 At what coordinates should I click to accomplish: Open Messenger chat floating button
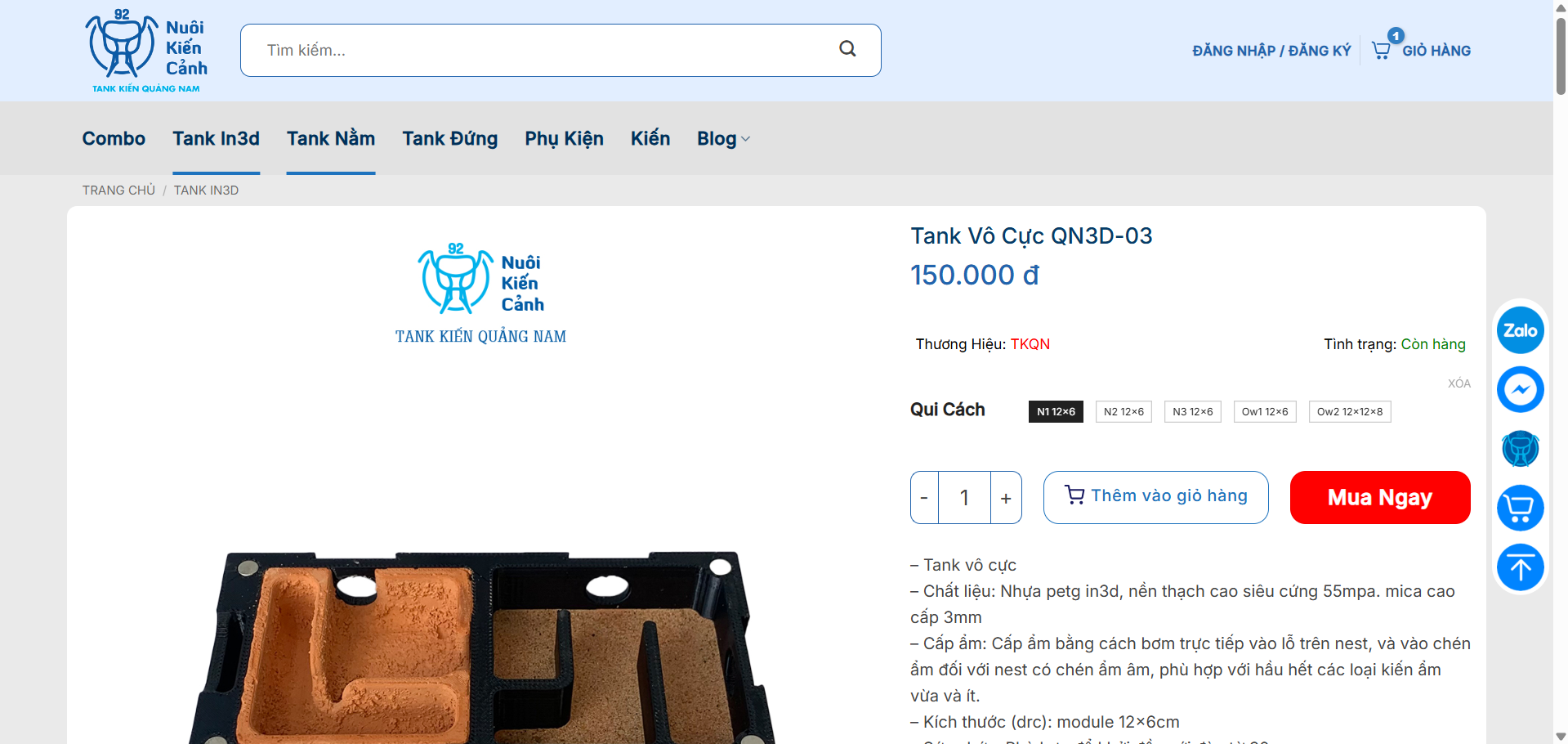1520,389
